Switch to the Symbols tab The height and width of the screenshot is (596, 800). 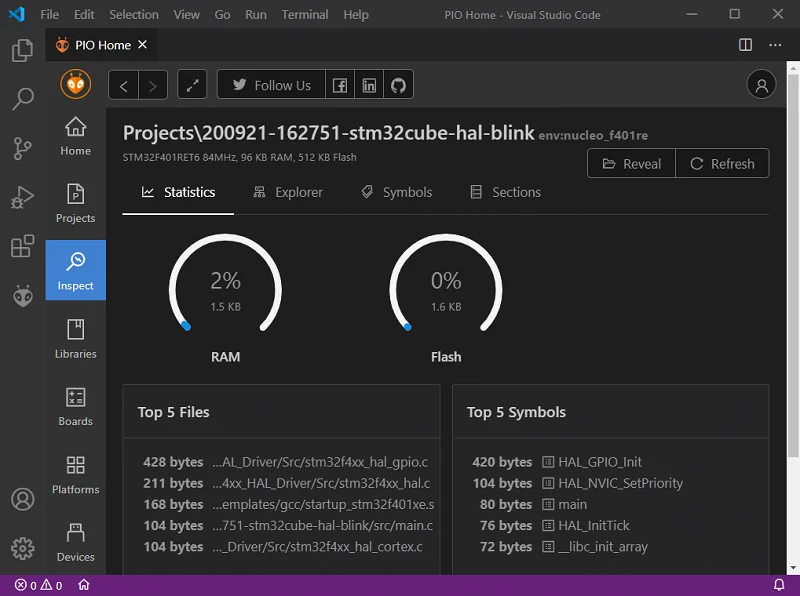pyautogui.click(x=396, y=192)
